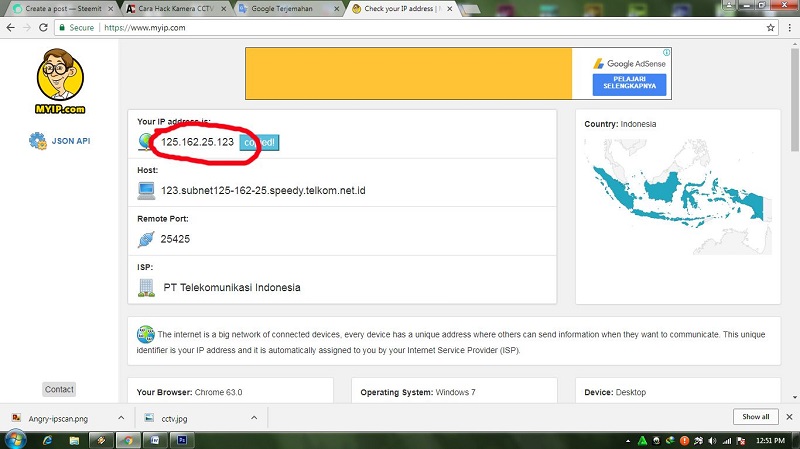Click the computer icon under Host
Viewport: 800px width, 449px height.
click(x=146, y=190)
